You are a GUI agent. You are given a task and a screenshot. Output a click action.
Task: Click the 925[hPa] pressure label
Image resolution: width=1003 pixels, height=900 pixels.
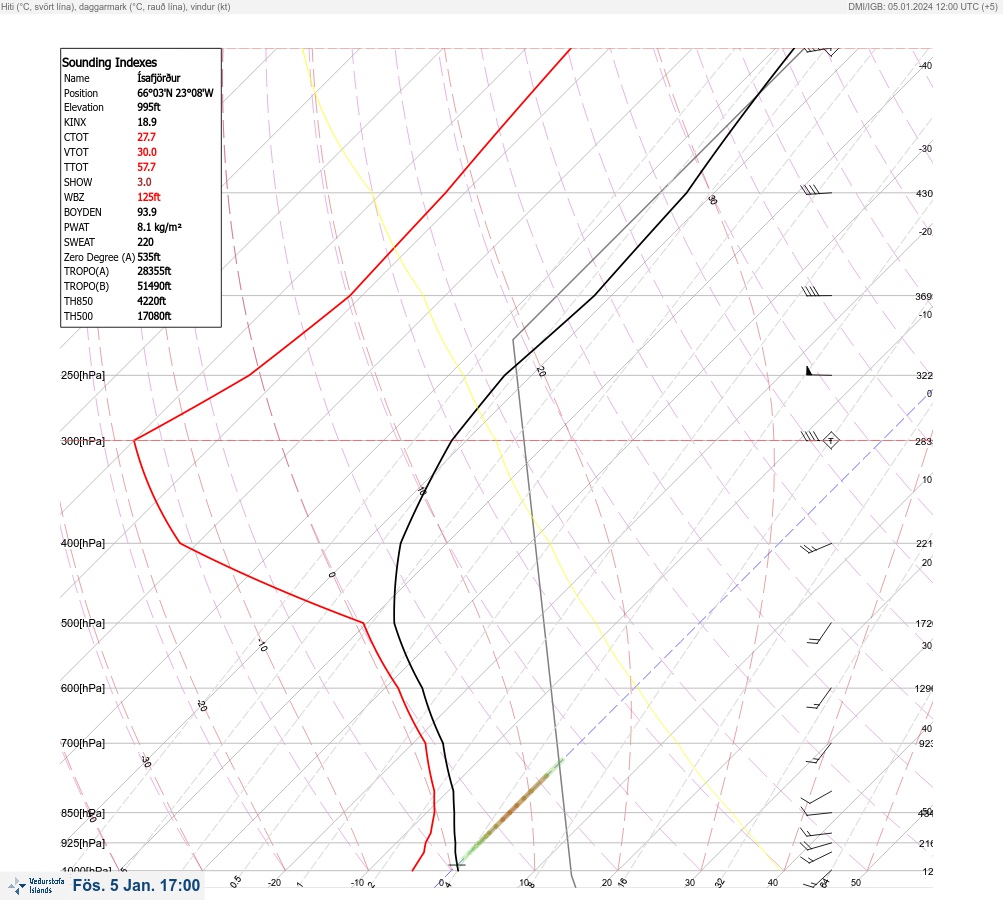(83, 843)
